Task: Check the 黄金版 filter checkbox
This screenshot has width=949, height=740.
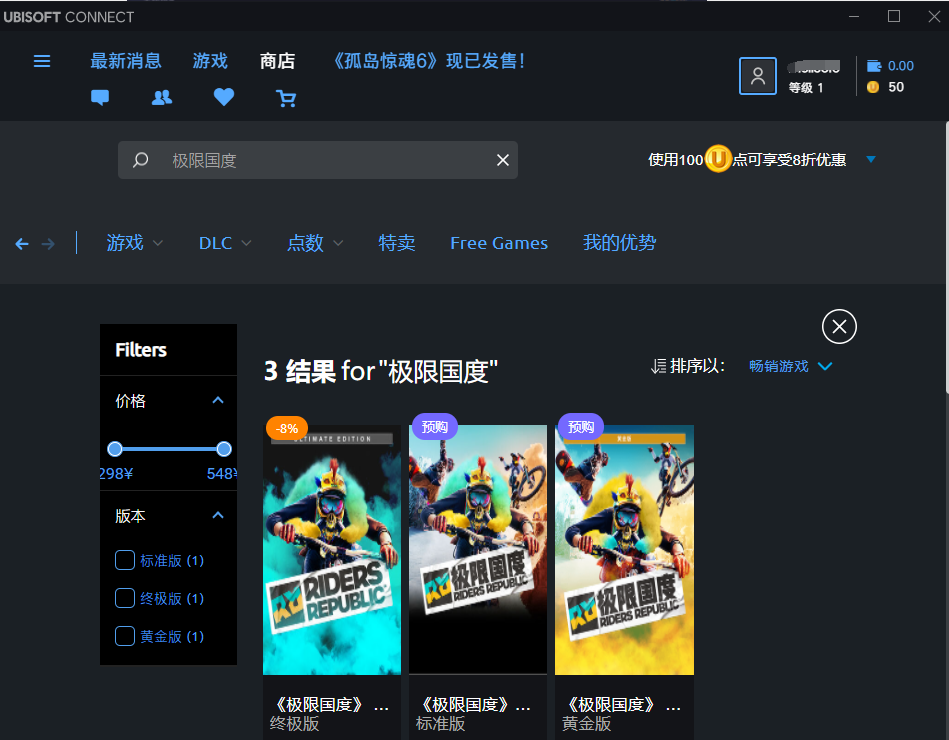Action: pyautogui.click(x=125, y=637)
